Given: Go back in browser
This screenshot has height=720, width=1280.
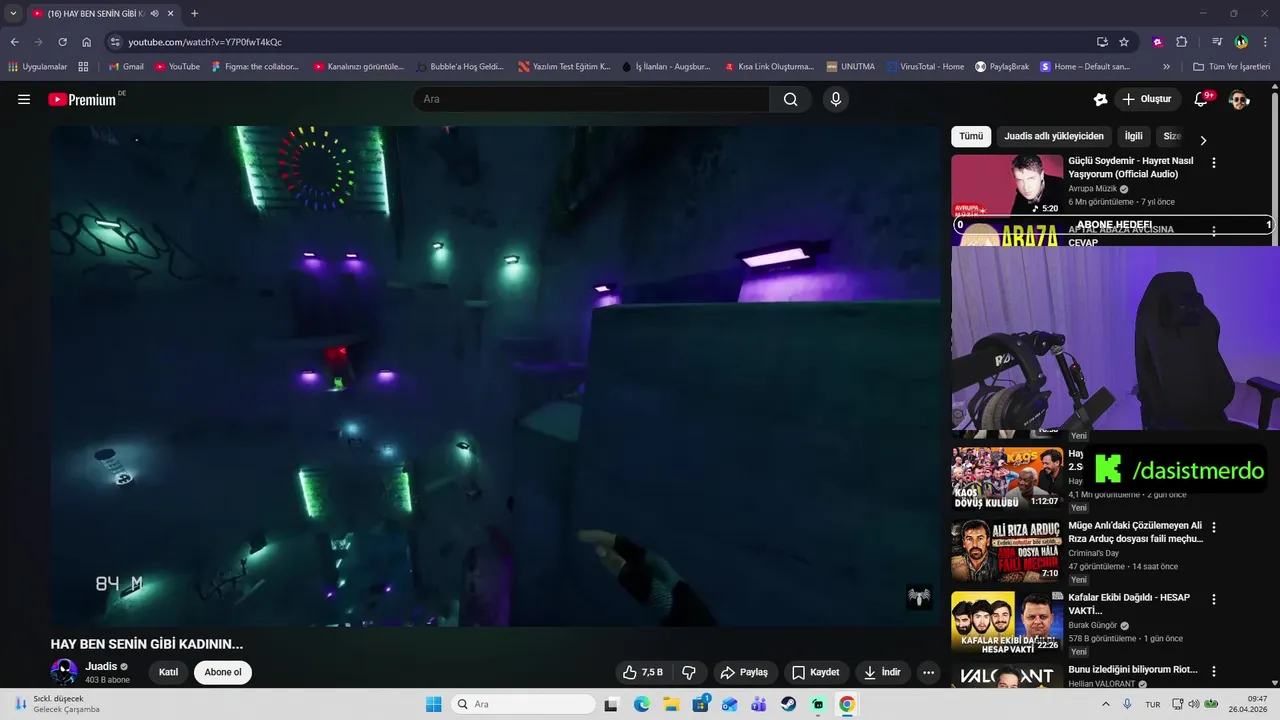Looking at the screenshot, I should [14, 42].
